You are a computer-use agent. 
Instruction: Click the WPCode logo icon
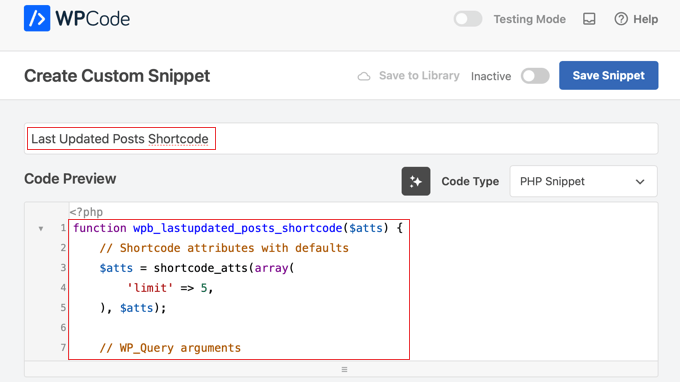click(37, 18)
